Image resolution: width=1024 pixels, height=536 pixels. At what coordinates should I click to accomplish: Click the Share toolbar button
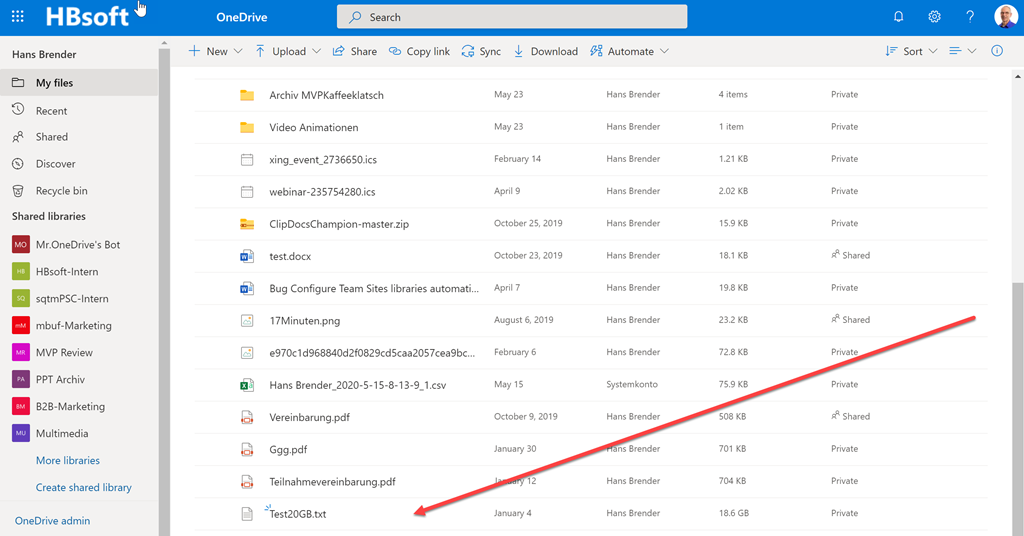click(354, 51)
